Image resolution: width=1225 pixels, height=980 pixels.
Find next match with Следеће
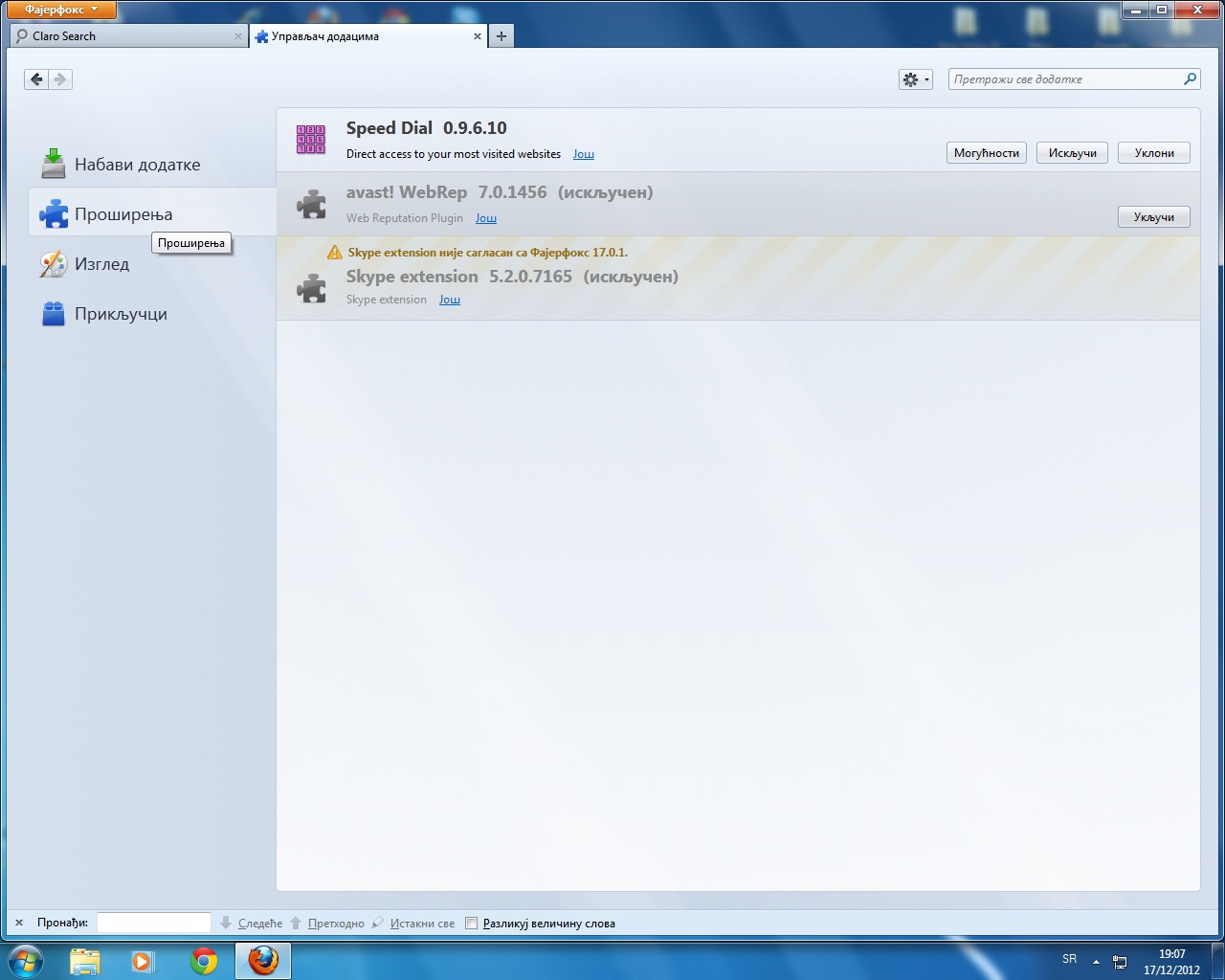[252, 924]
